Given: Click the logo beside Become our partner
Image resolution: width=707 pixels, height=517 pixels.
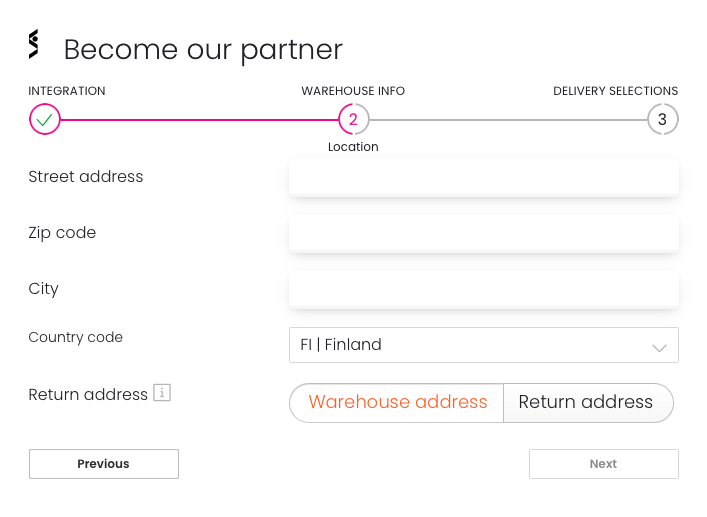Looking at the screenshot, I should click(34, 44).
